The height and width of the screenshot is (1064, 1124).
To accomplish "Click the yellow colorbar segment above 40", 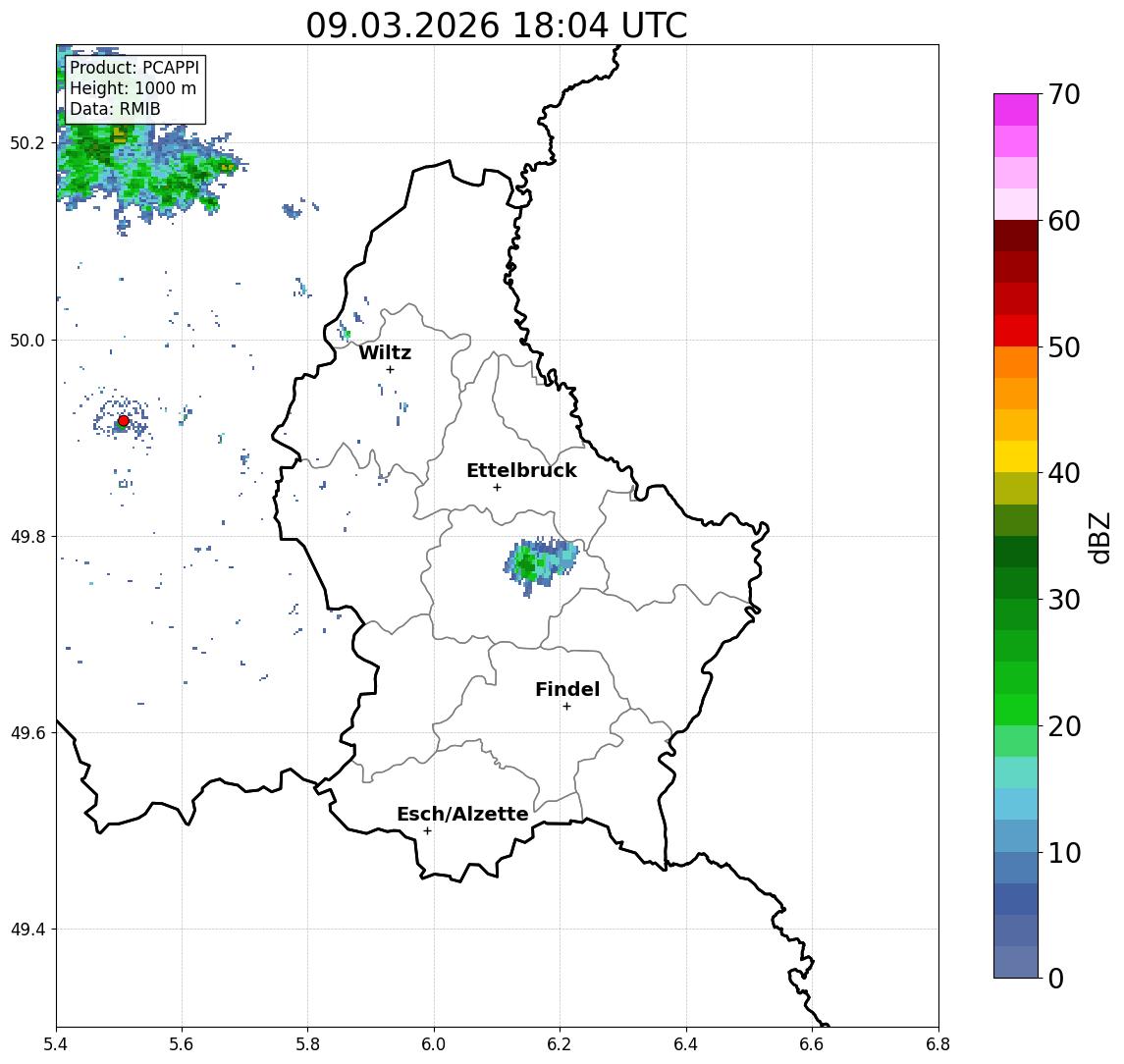I will (1016, 456).
